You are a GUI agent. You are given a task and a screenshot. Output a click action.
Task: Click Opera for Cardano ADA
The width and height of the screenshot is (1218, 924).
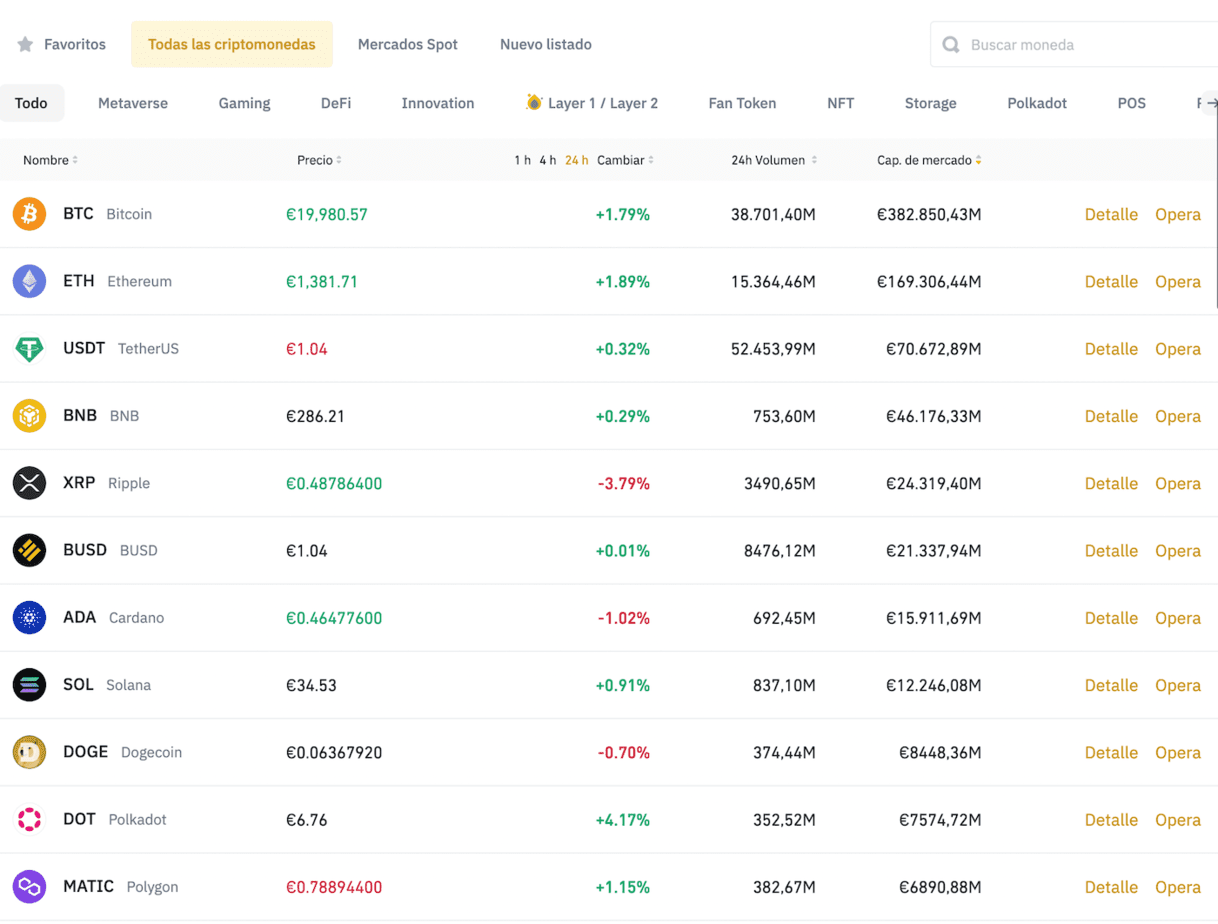[x=1178, y=618]
